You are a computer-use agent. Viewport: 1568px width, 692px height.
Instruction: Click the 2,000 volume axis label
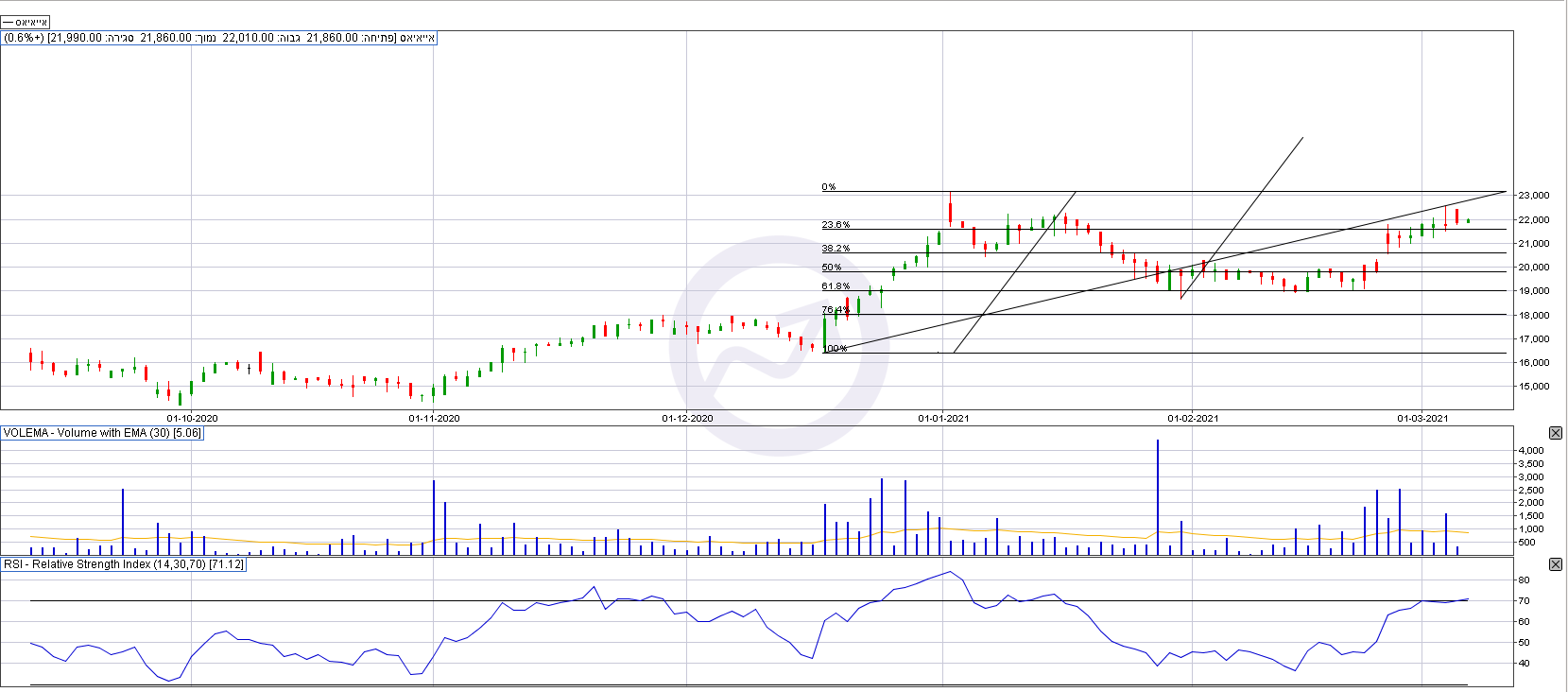pos(1531,503)
